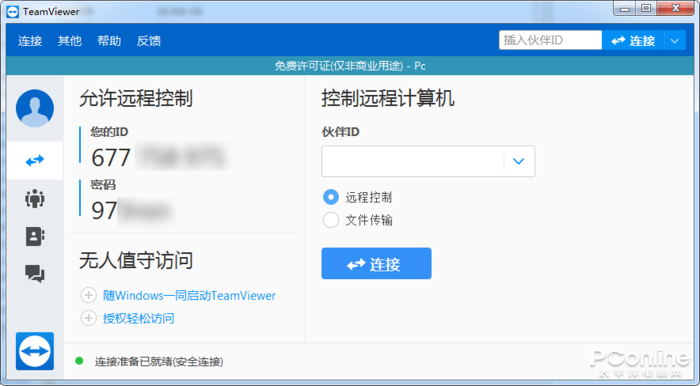Click the TeamViewer logo at sidebar bottom
The height and width of the screenshot is (386, 700).
pyautogui.click(x=35, y=351)
